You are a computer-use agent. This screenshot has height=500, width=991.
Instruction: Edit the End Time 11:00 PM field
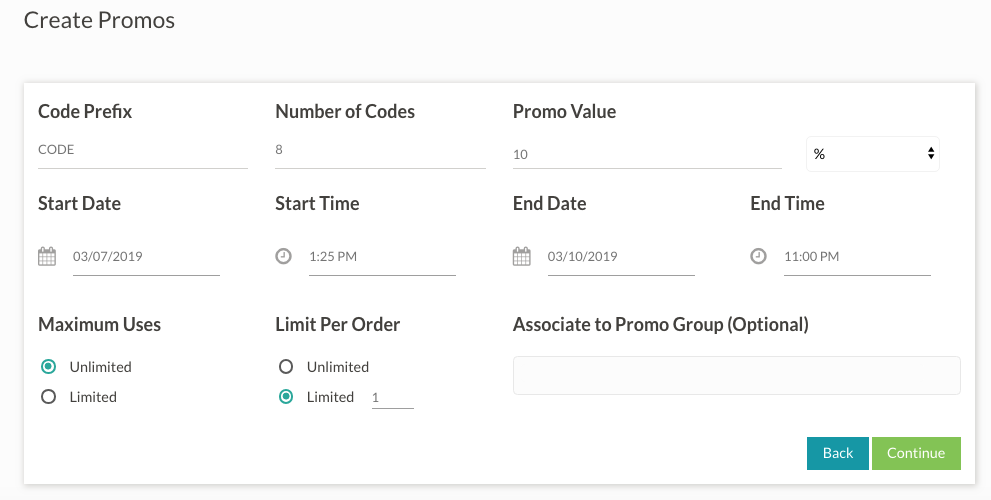click(857, 257)
